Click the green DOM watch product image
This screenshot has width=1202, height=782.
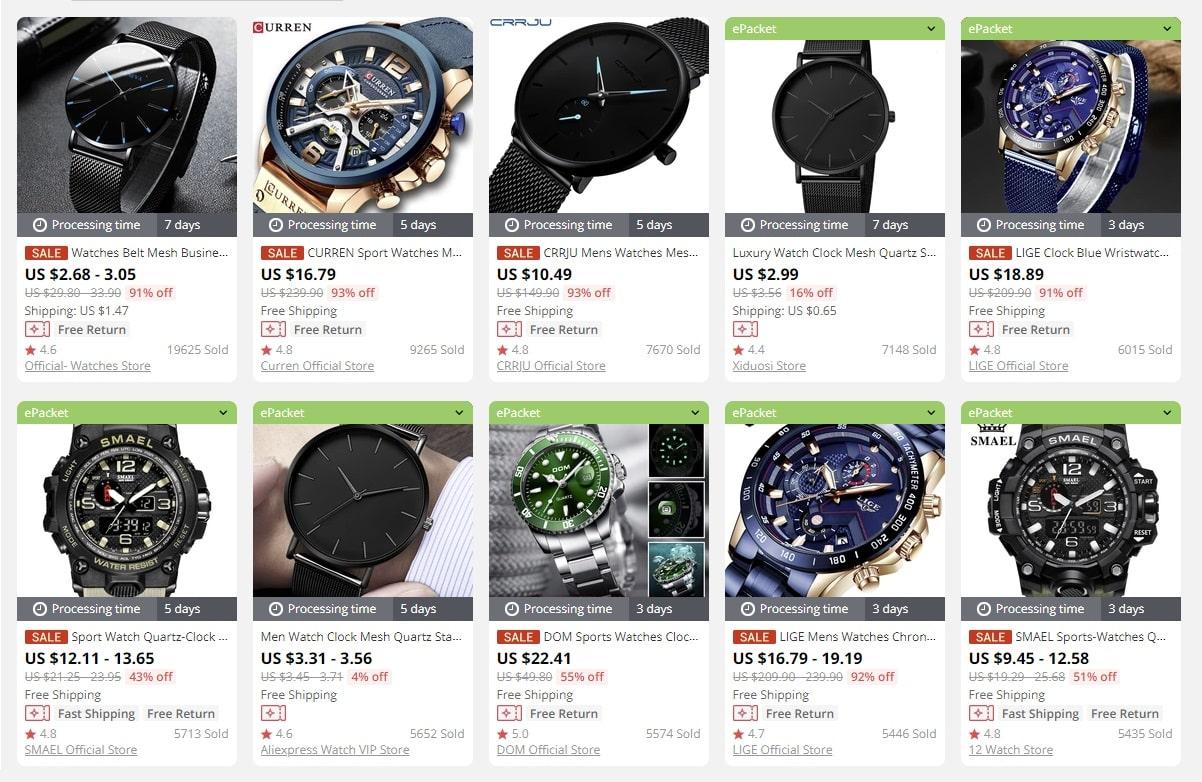coord(567,510)
